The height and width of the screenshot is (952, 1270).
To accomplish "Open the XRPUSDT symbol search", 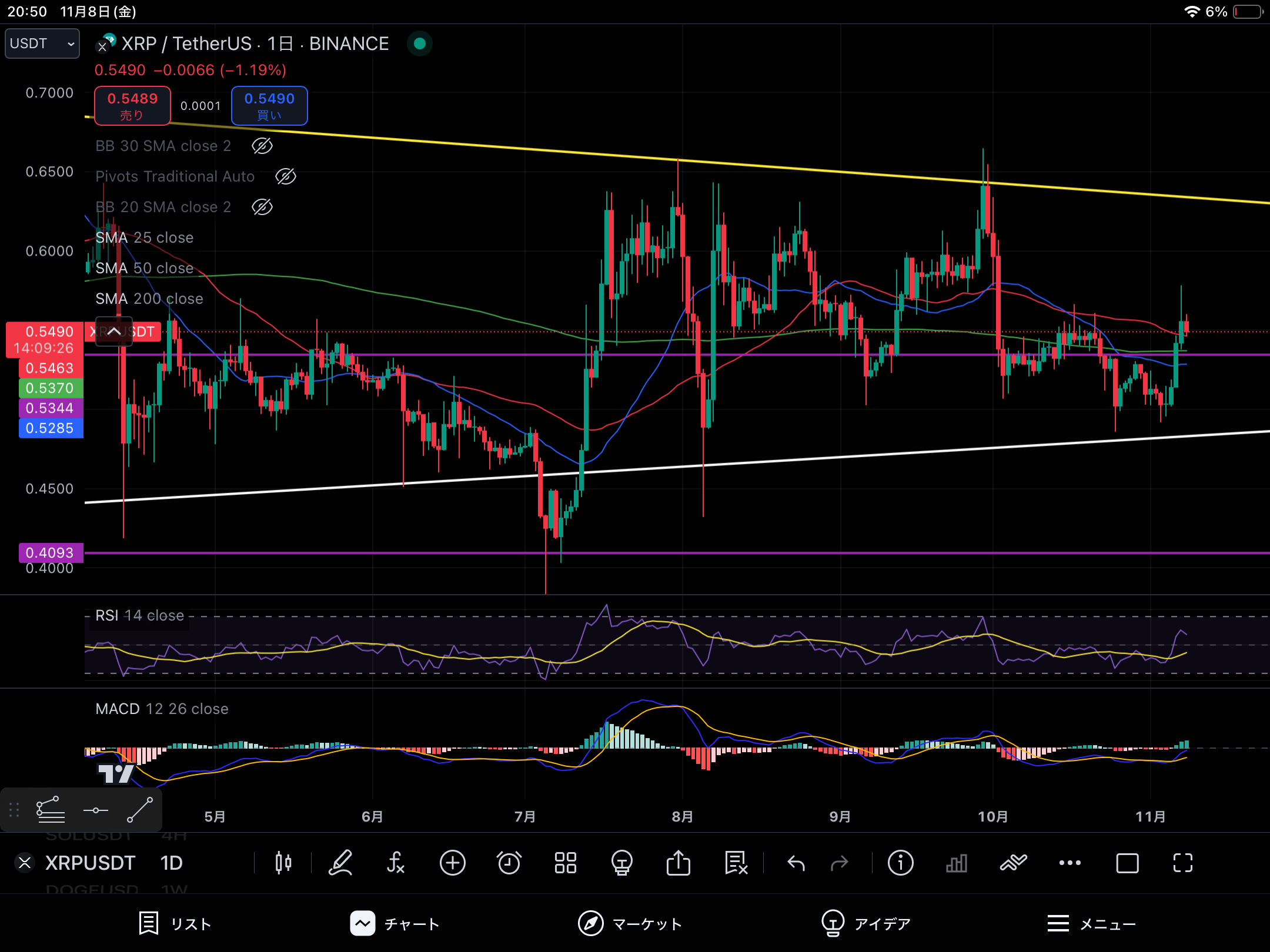I will 91,863.
